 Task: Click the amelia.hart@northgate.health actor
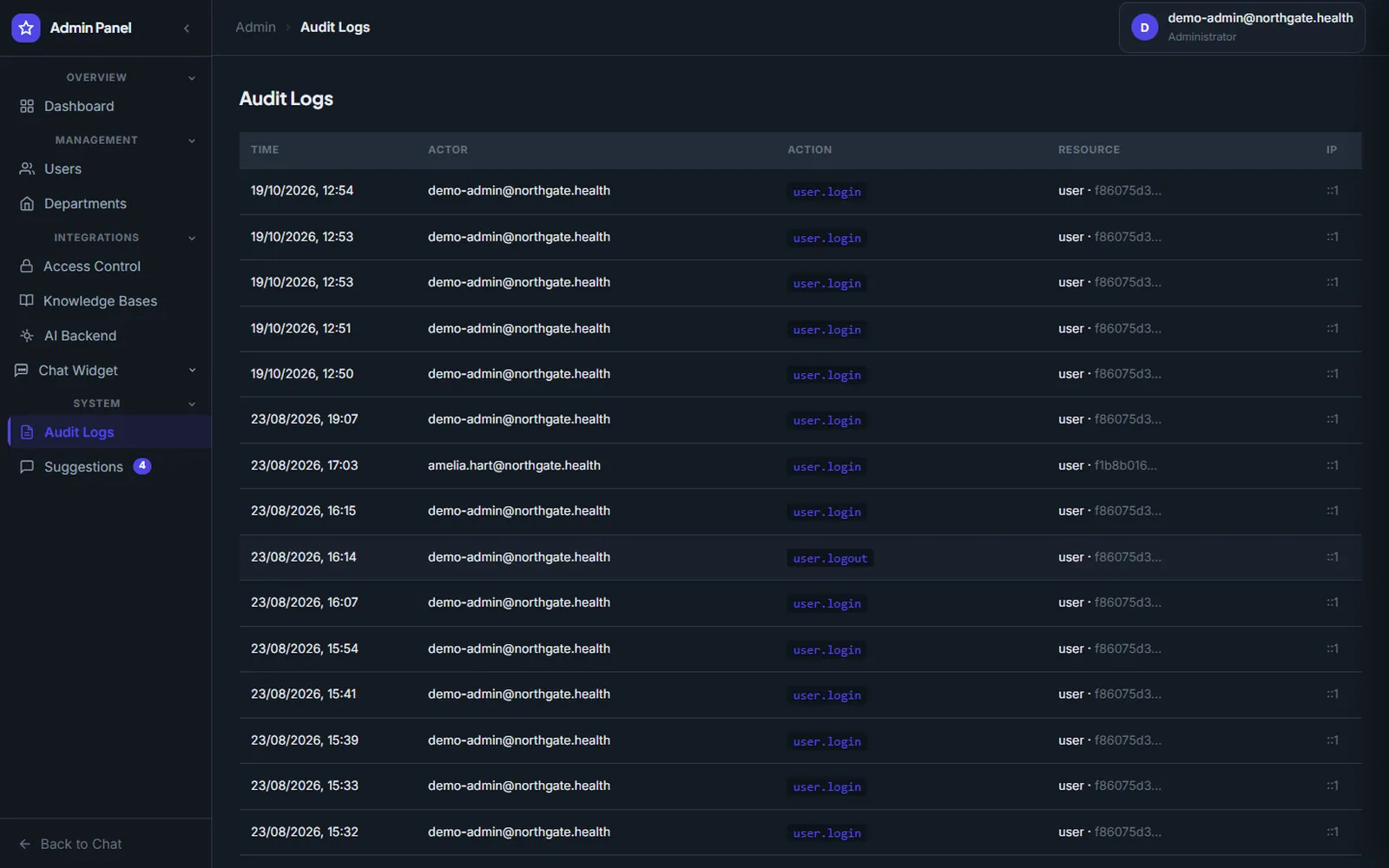(x=514, y=465)
